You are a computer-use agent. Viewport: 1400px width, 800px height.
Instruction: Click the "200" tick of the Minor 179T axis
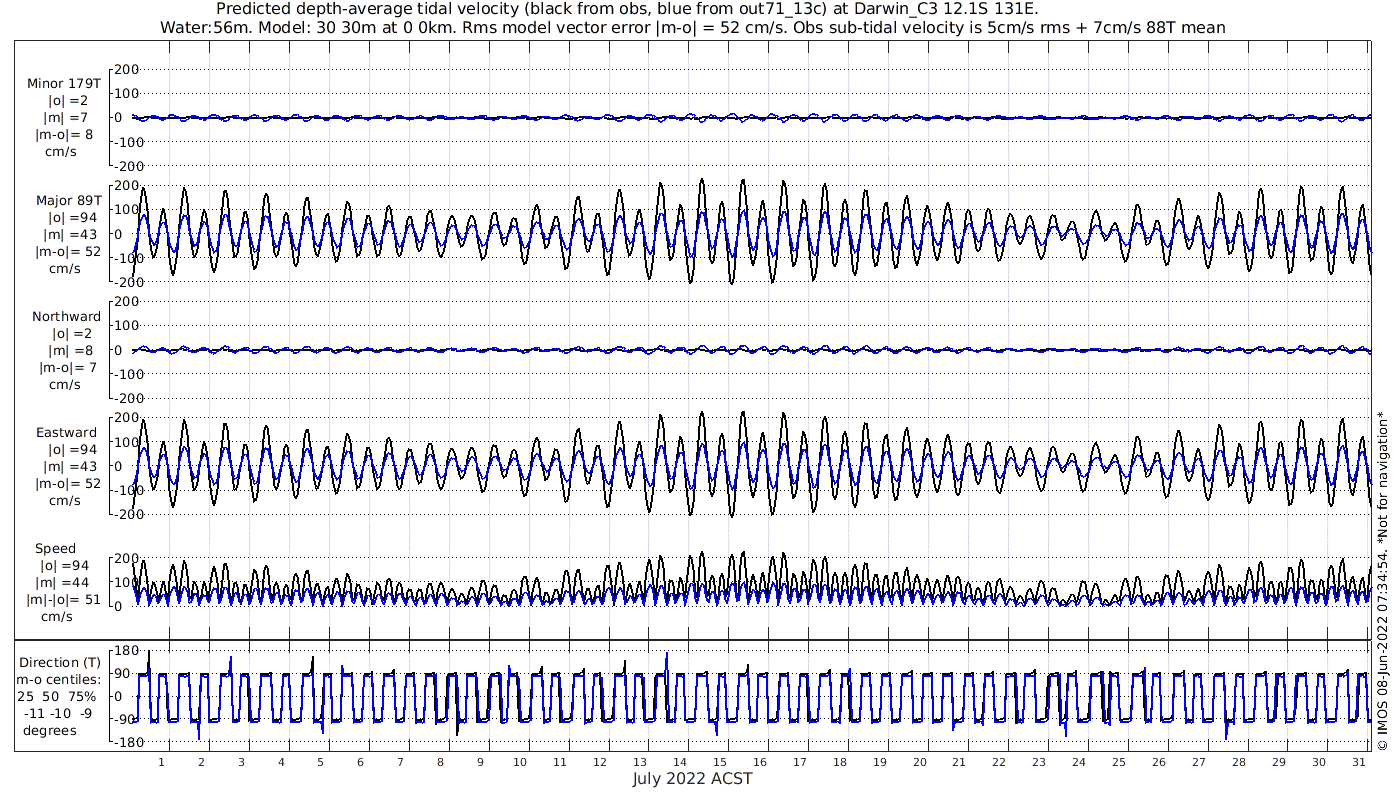click(x=126, y=70)
